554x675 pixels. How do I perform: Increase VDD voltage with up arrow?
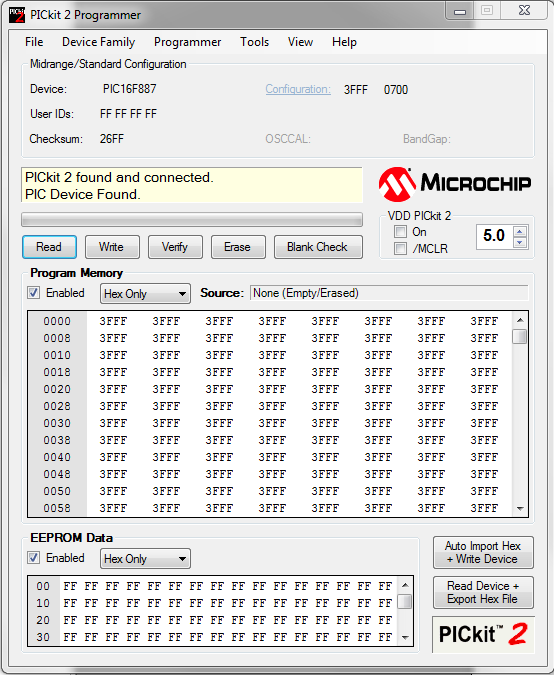(520, 232)
